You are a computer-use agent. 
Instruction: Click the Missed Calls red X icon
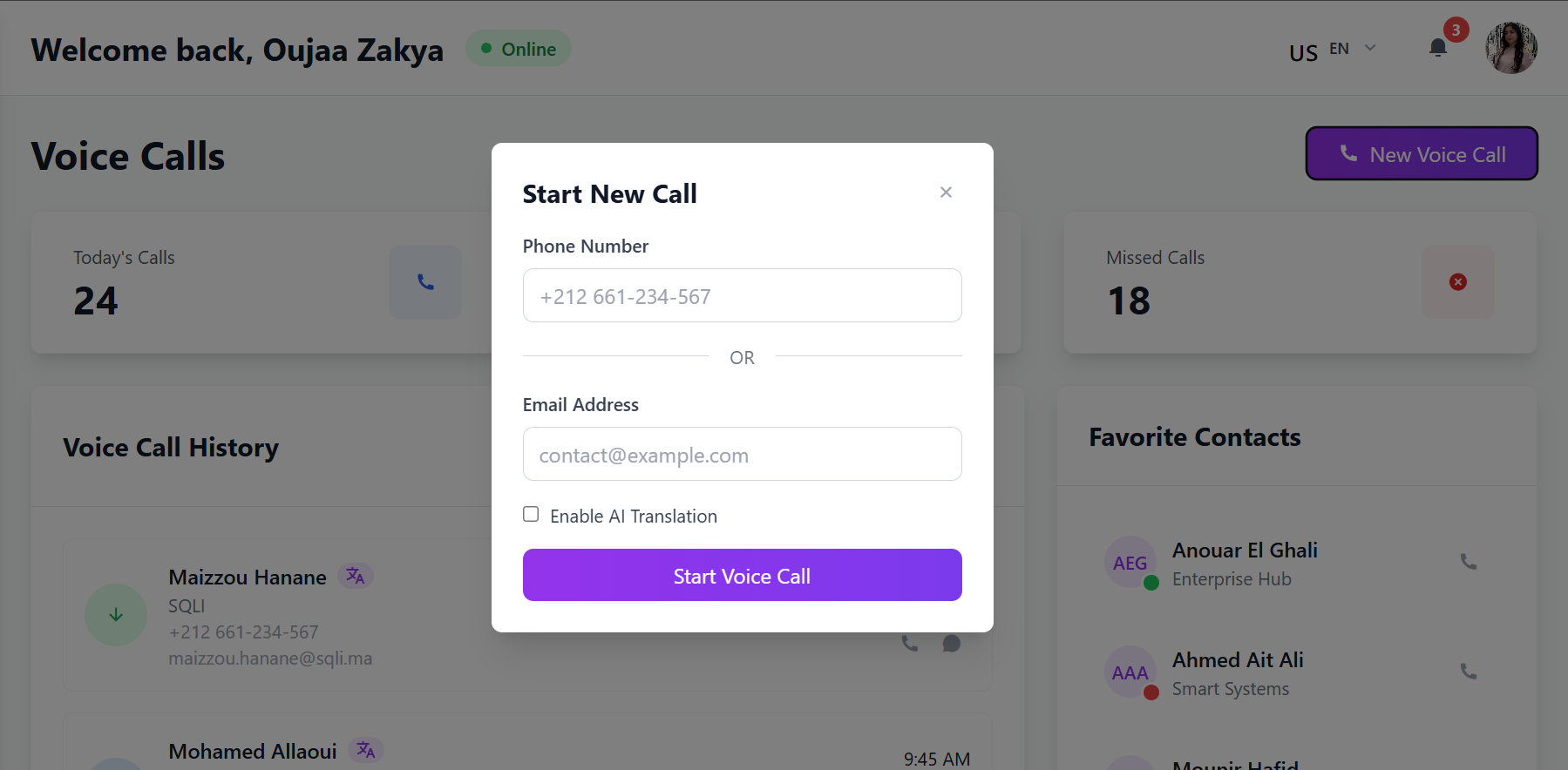click(x=1457, y=282)
